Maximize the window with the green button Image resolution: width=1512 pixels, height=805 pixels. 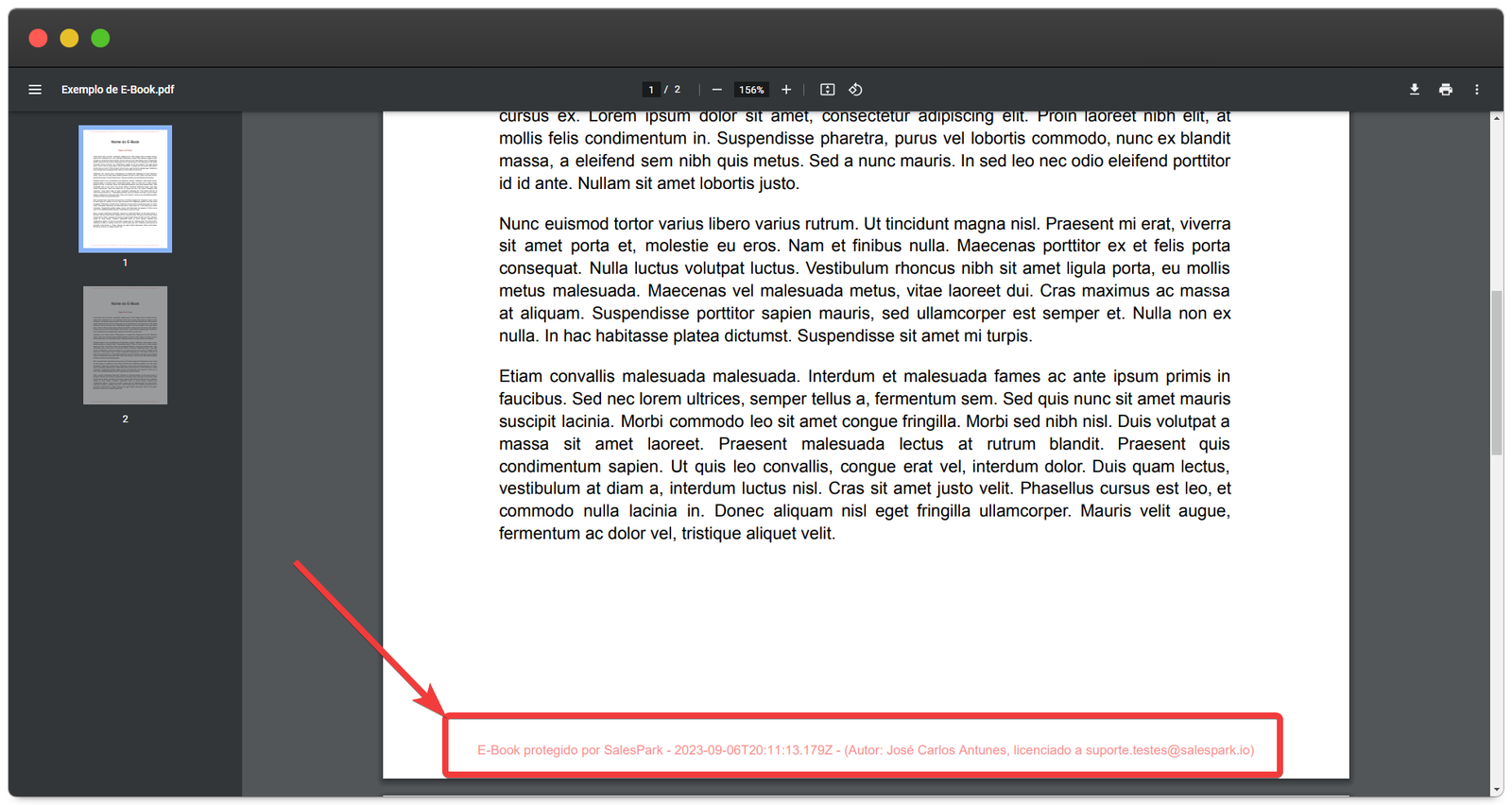(100, 38)
